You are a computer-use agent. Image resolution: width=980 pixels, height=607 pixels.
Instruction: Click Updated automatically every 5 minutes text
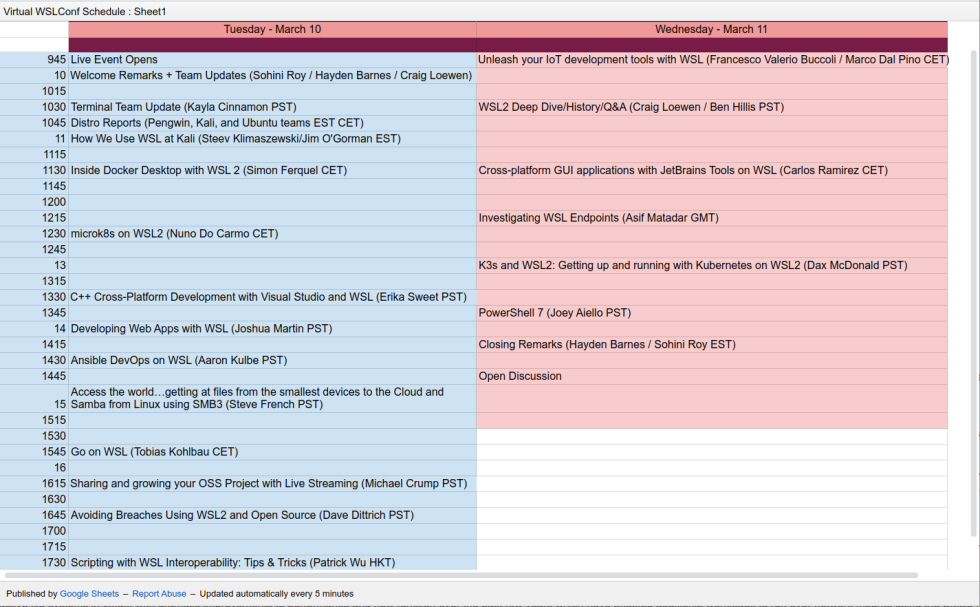click(276, 594)
